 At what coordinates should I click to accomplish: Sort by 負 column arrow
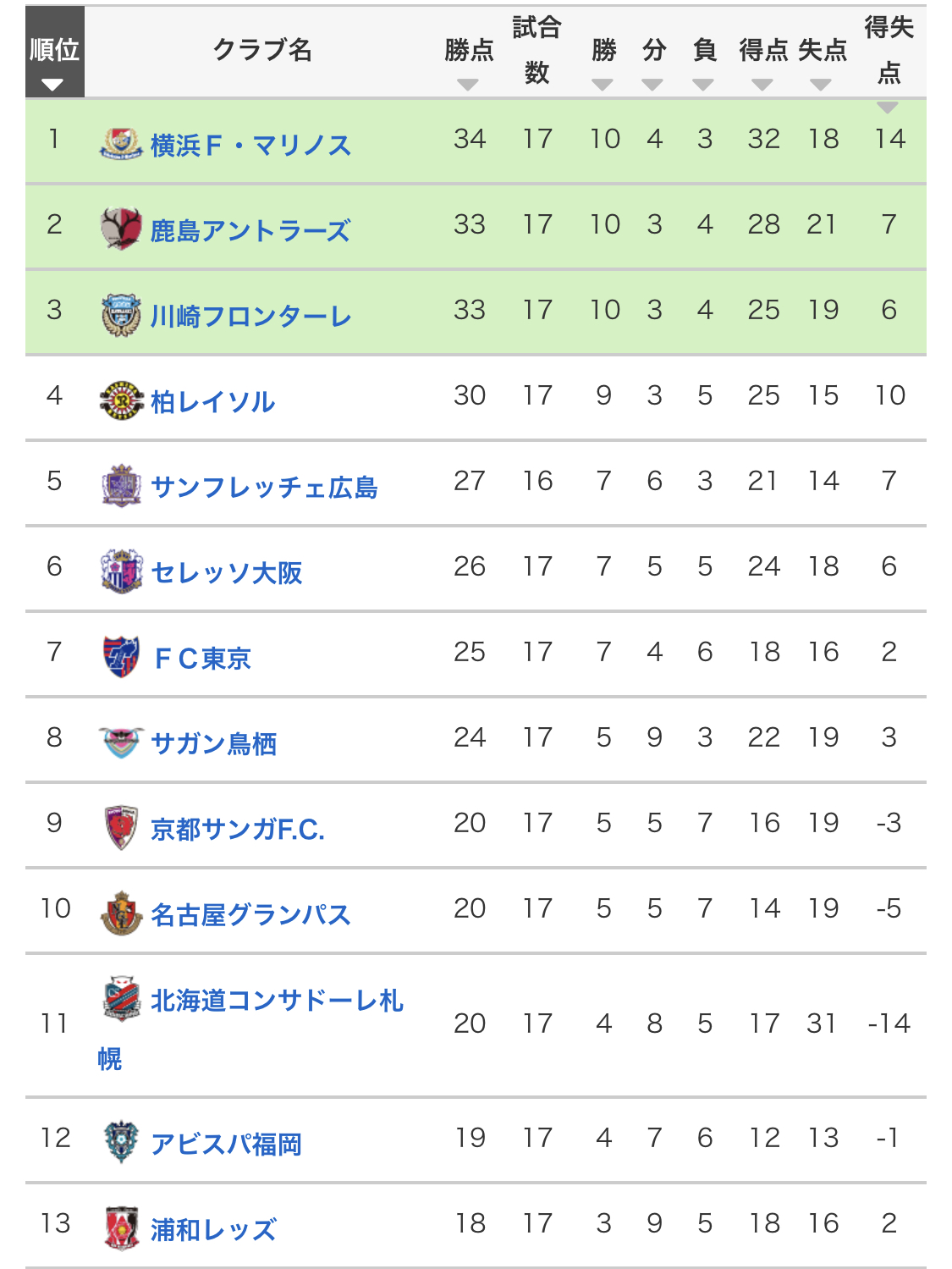(x=703, y=85)
